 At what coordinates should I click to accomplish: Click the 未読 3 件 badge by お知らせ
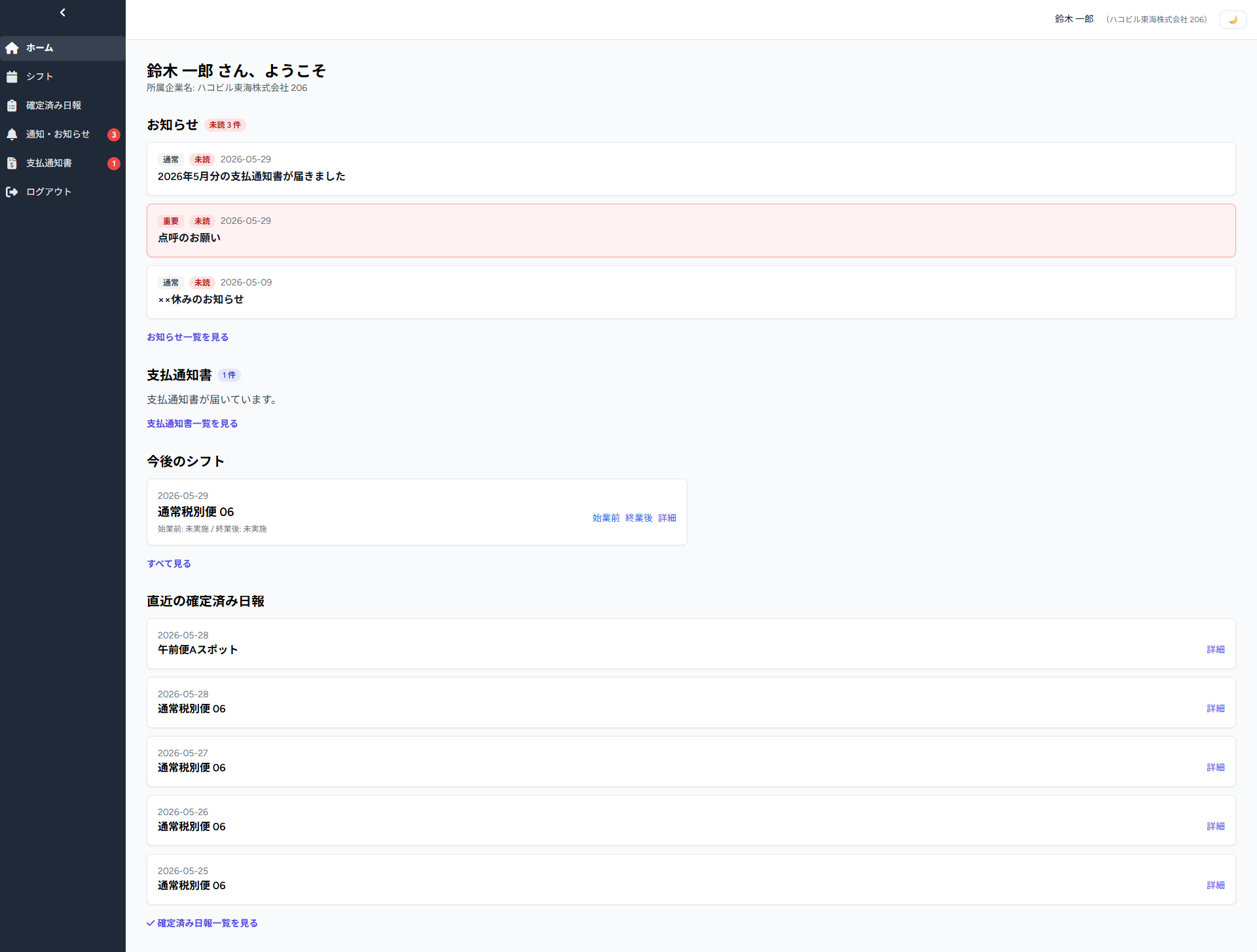tap(225, 125)
